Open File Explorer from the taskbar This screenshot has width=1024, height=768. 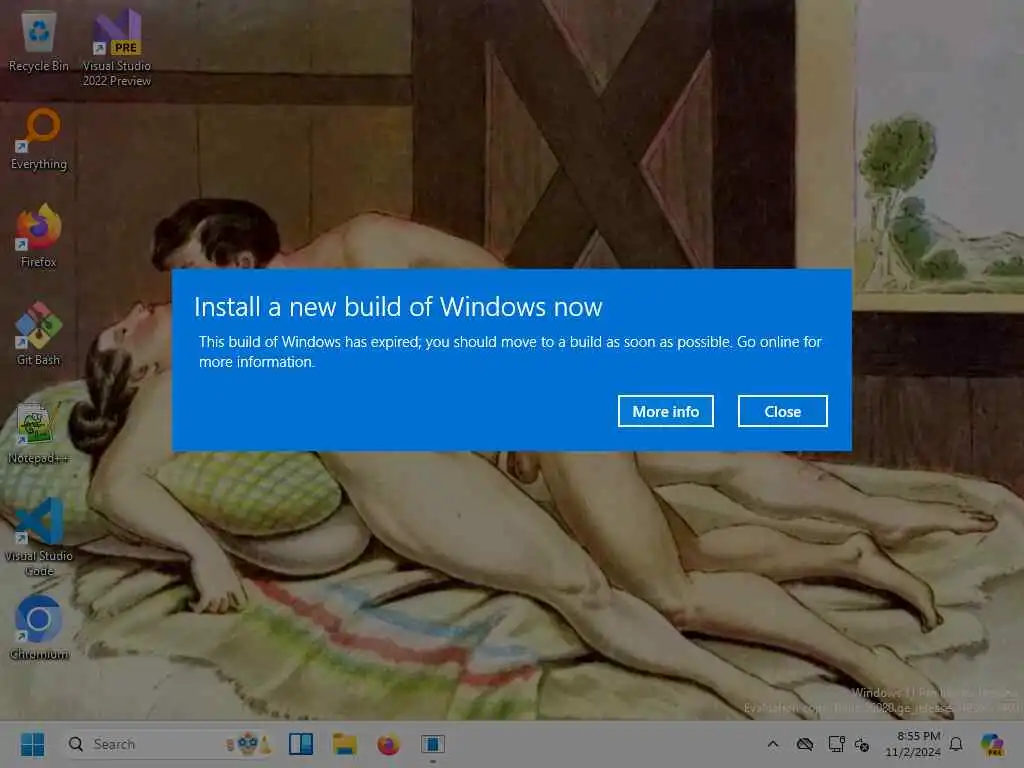[345, 744]
